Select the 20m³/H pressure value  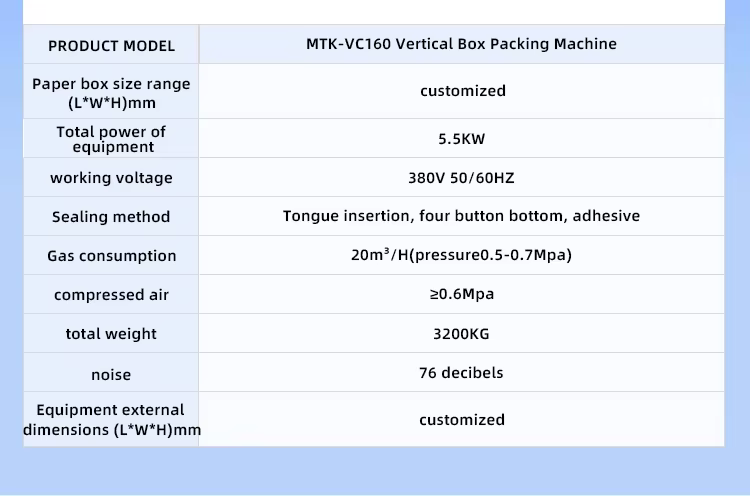[461, 255]
